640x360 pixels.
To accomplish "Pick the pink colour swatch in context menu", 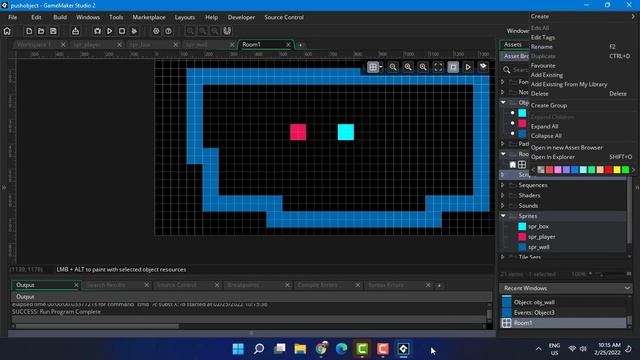I will coord(558,170).
